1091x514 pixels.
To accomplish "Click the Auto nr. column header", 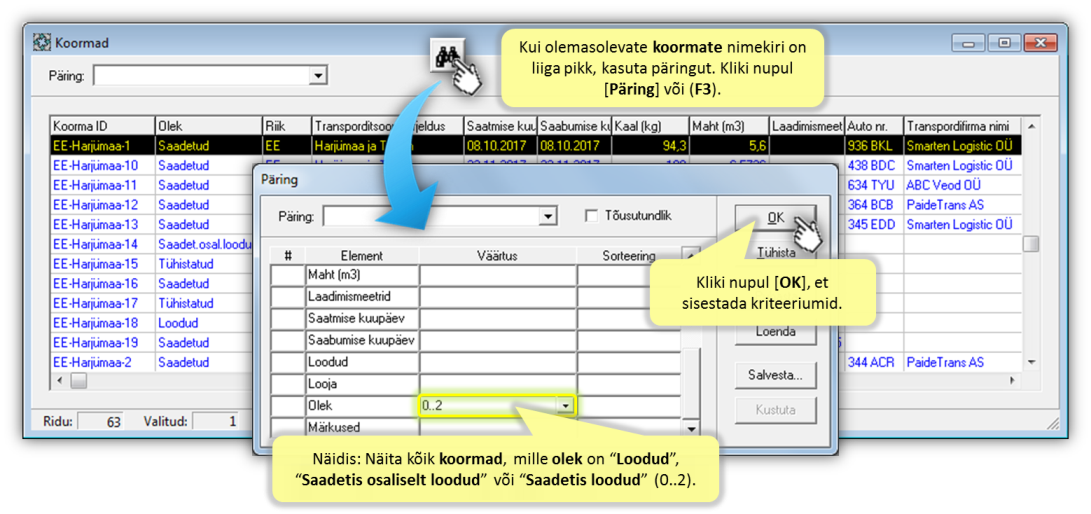I will pyautogui.click(x=873, y=125).
